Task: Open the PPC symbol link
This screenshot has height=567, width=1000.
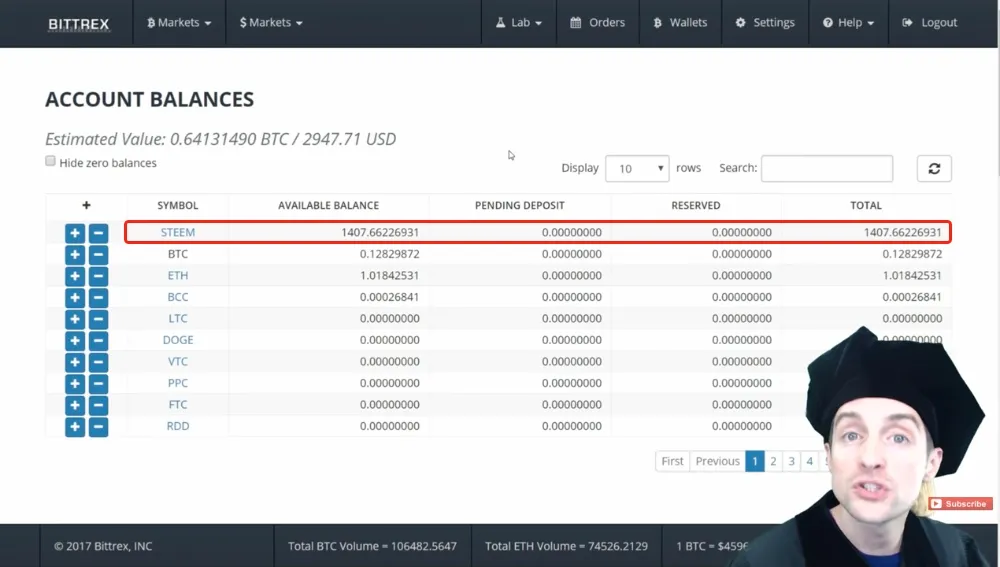Action: 178,383
